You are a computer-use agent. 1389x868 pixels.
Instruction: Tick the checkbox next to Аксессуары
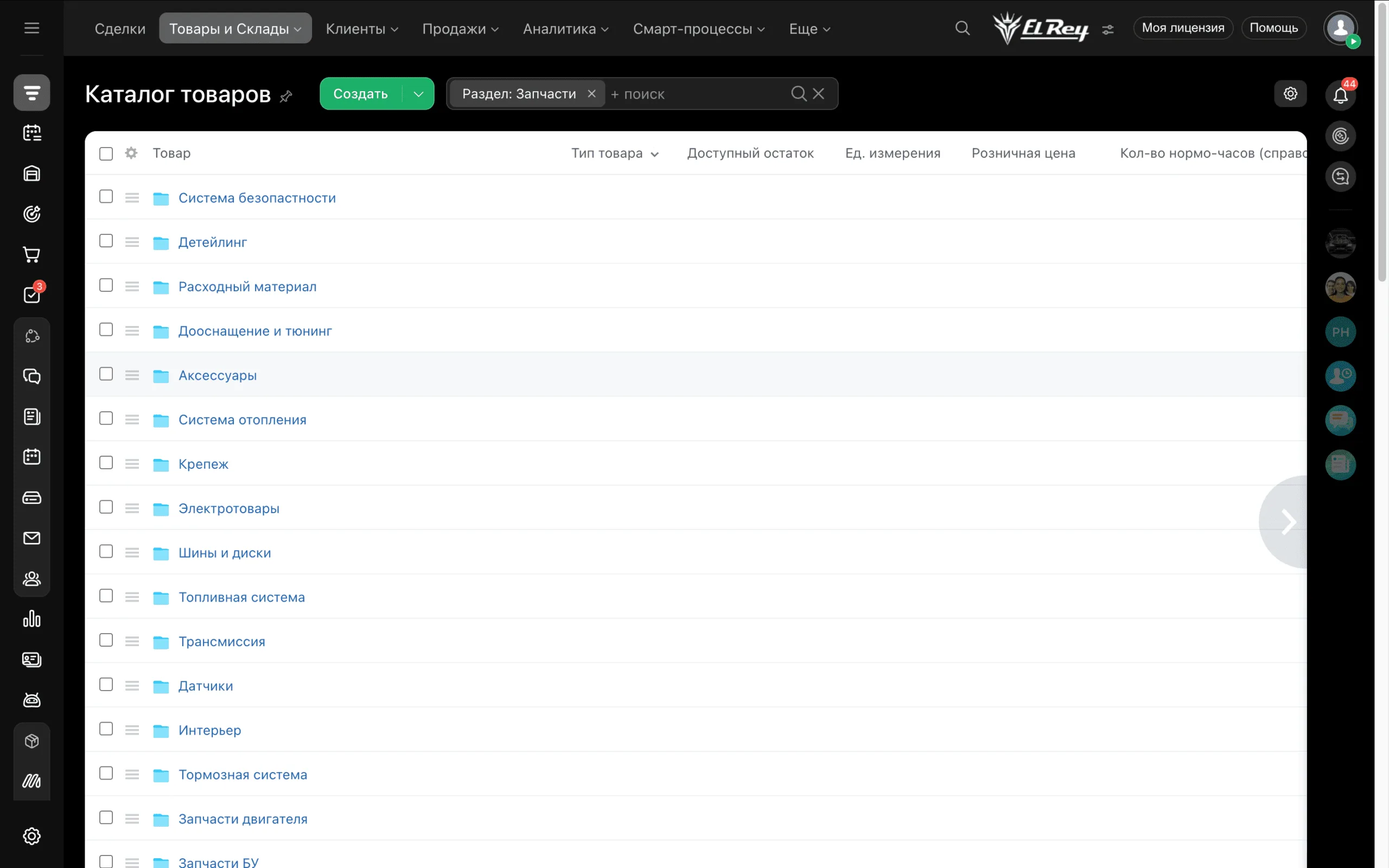[x=106, y=374]
